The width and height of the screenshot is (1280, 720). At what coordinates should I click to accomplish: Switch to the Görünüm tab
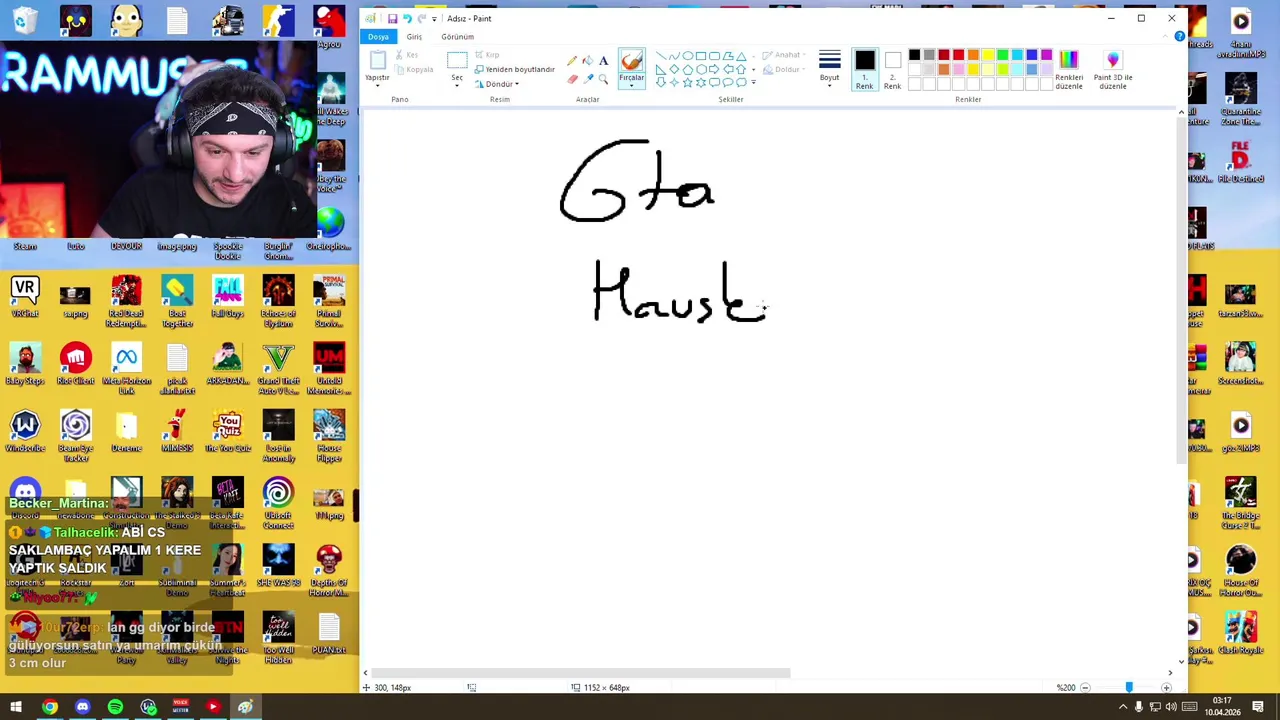tap(458, 36)
